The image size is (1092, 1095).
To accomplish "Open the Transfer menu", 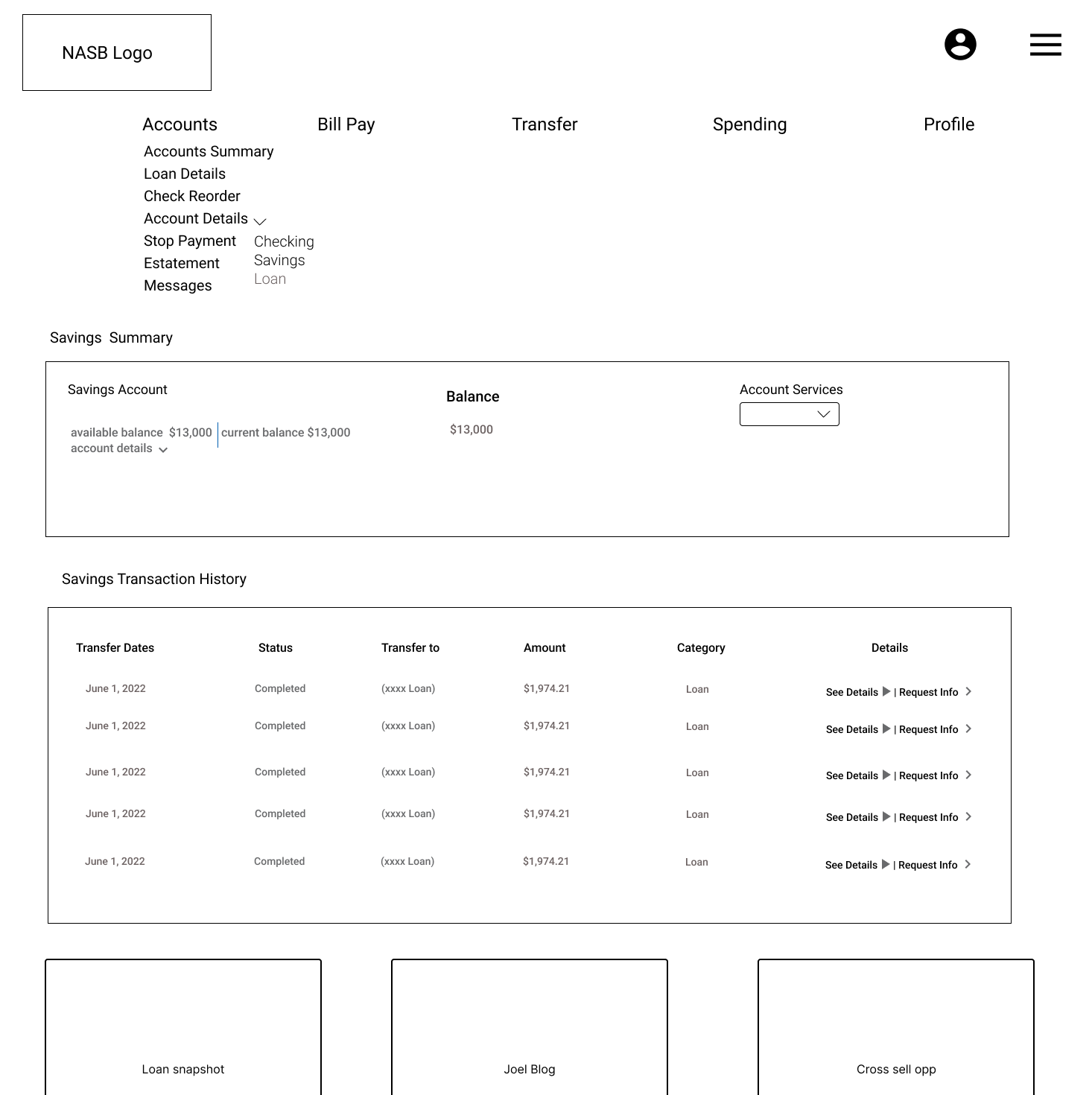I will [545, 124].
